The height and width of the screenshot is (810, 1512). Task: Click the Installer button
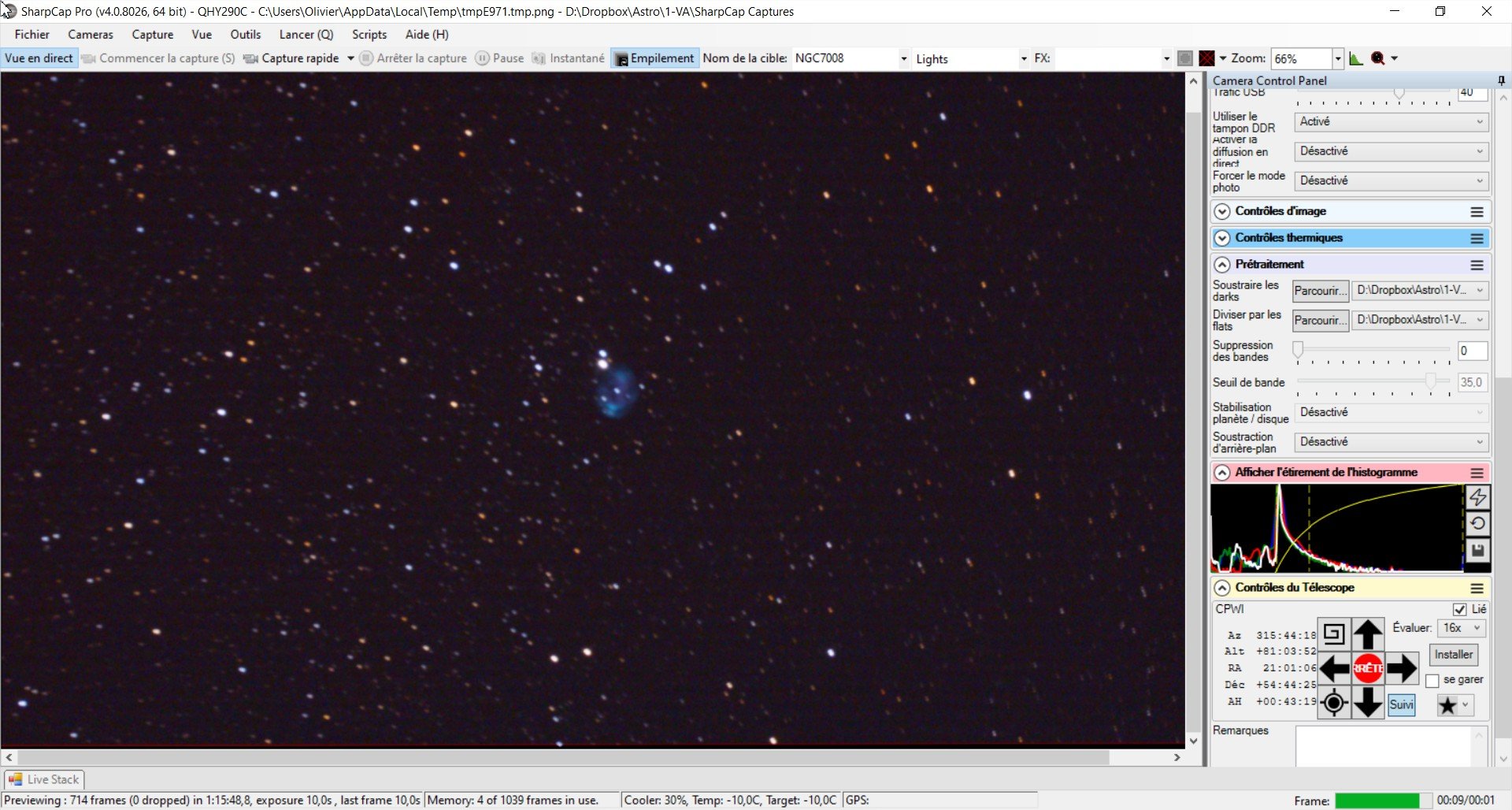pos(1454,655)
